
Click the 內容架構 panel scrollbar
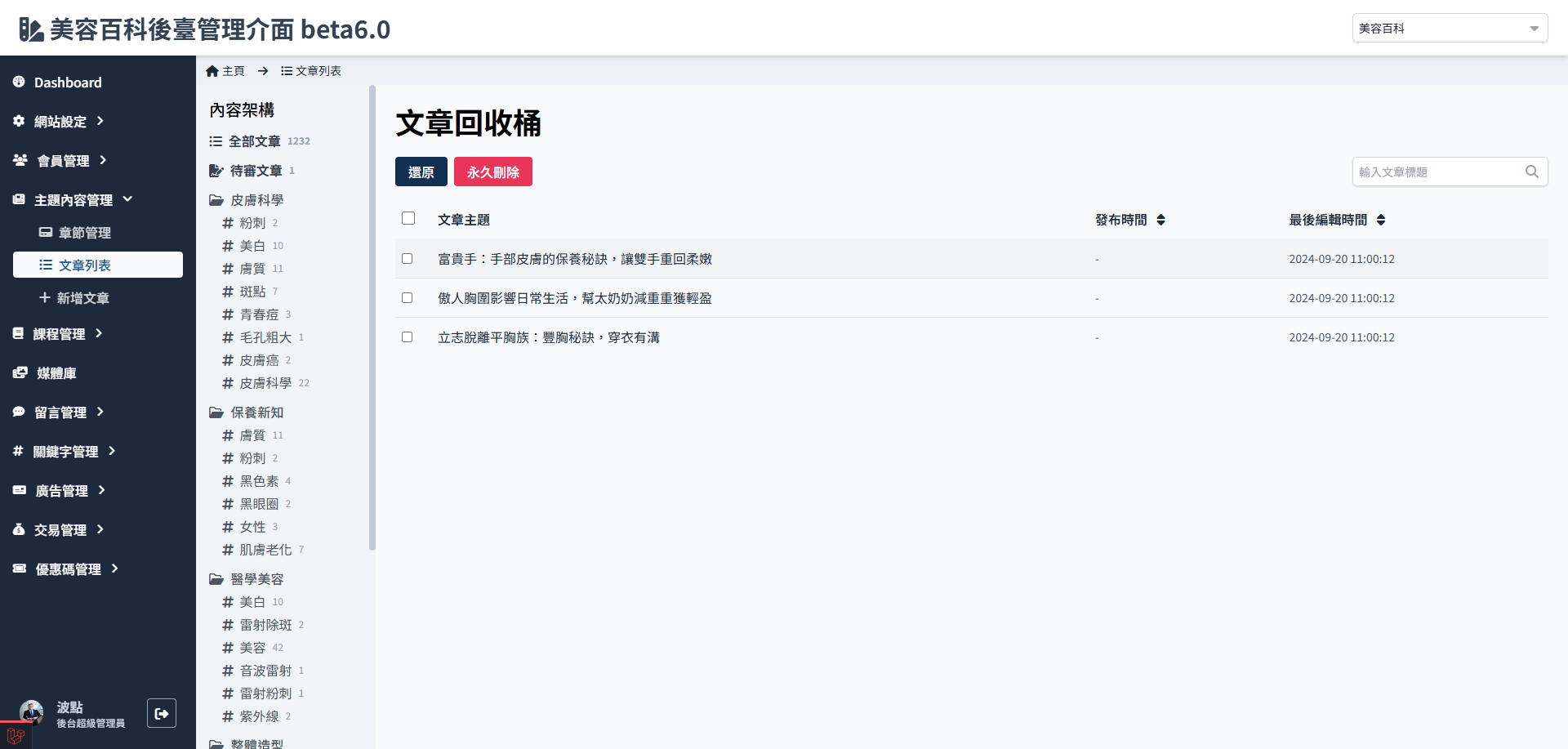pyautogui.click(x=372, y=318)
